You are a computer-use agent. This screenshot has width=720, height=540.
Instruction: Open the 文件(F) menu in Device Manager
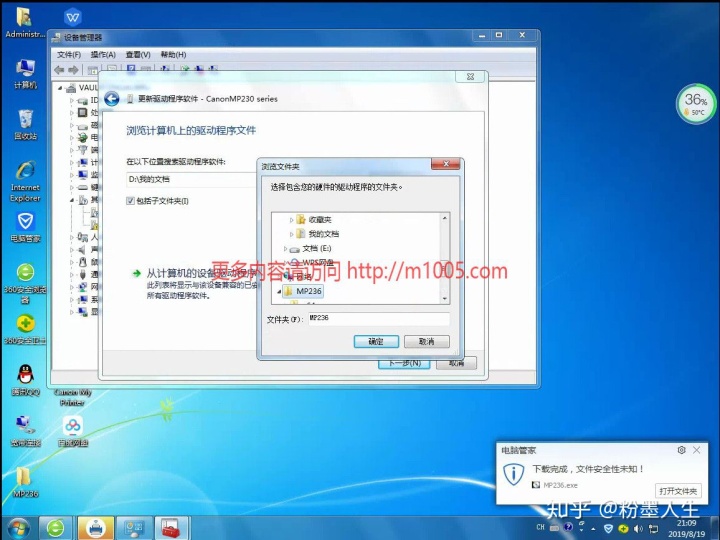click(x=69, y=55)
